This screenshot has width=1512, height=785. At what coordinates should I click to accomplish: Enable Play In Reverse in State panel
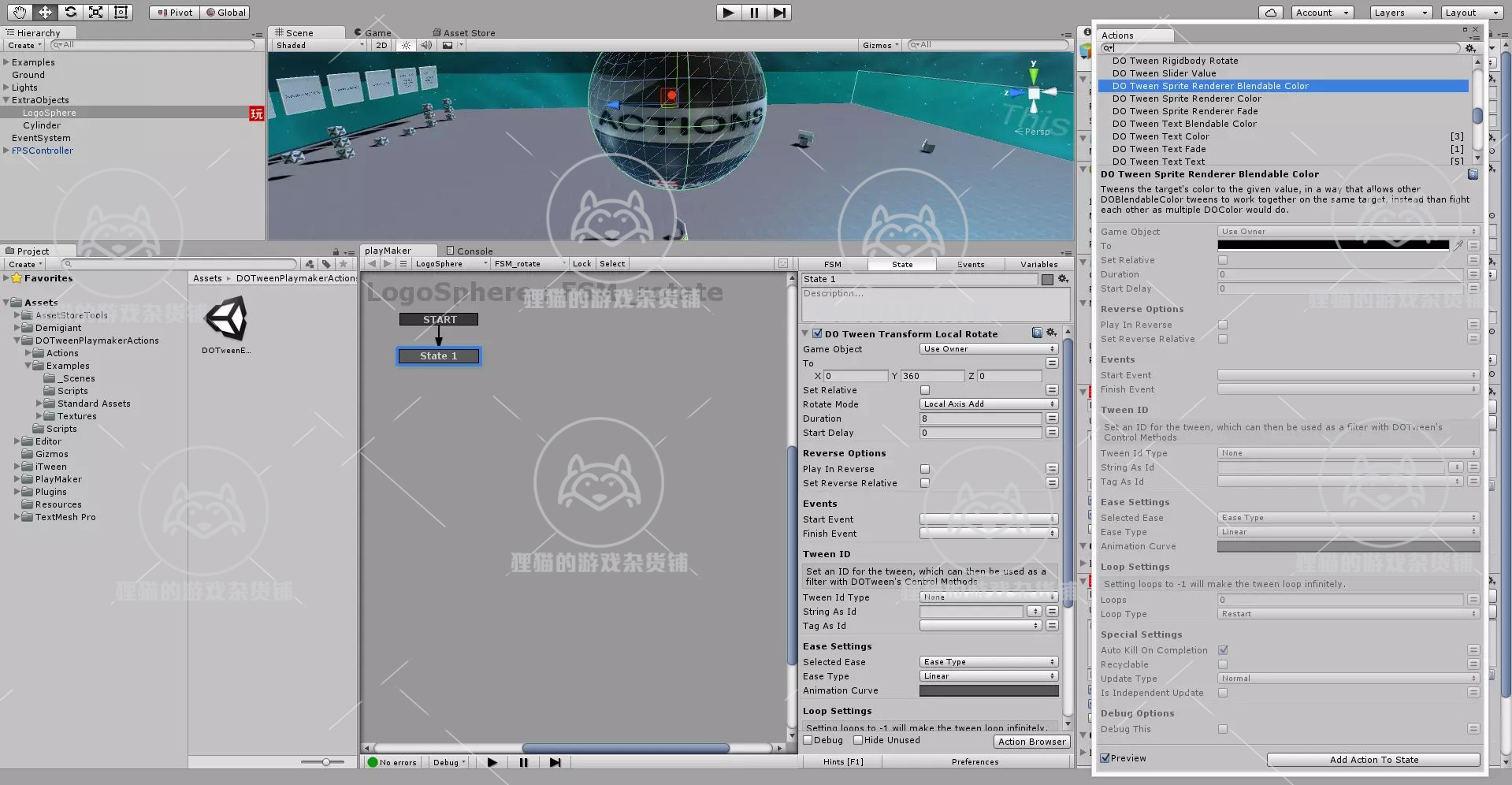[925, 469]
